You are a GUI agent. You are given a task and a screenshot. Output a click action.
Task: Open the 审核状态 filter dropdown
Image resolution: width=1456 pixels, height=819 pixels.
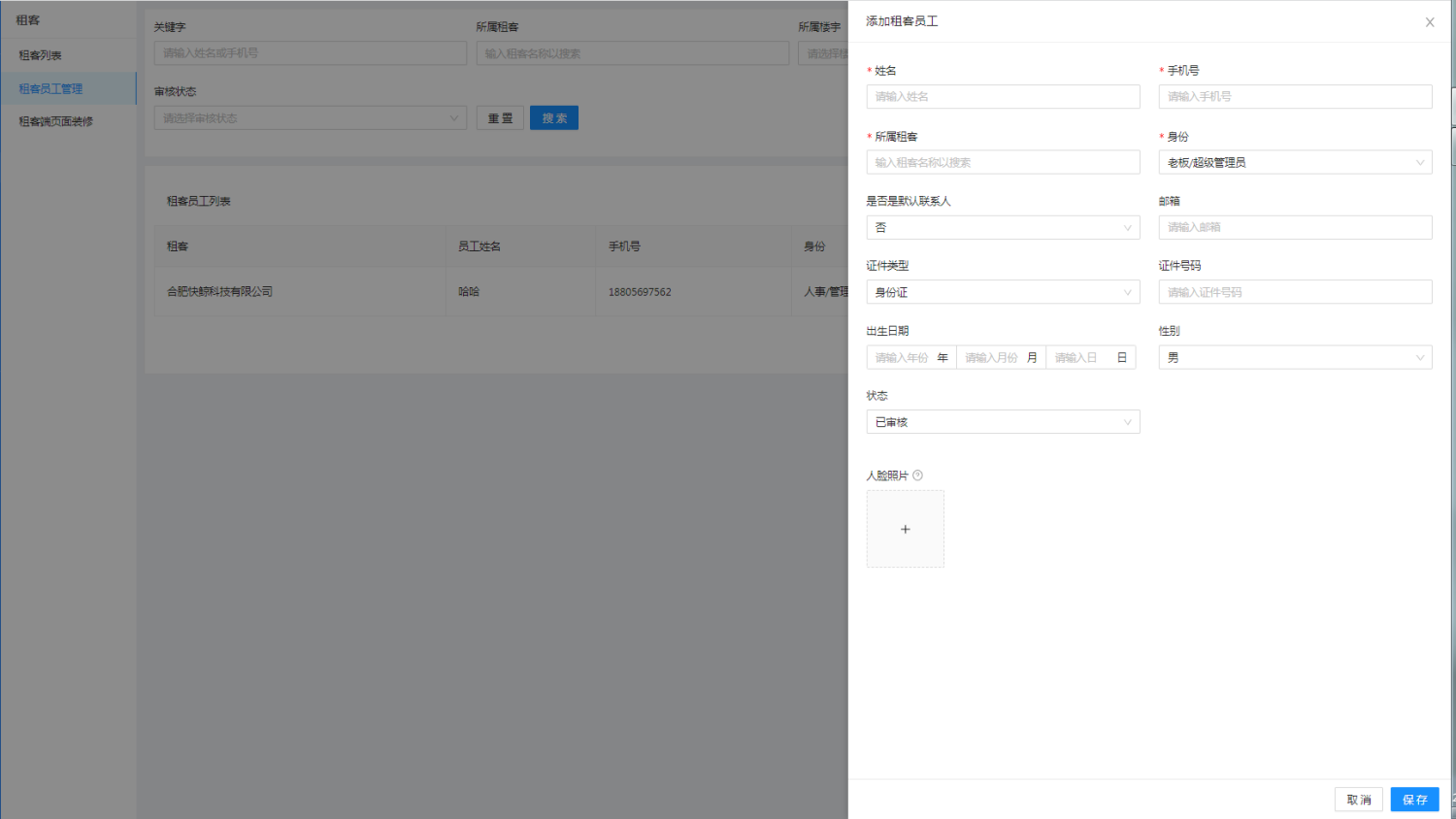click(311, 118)
